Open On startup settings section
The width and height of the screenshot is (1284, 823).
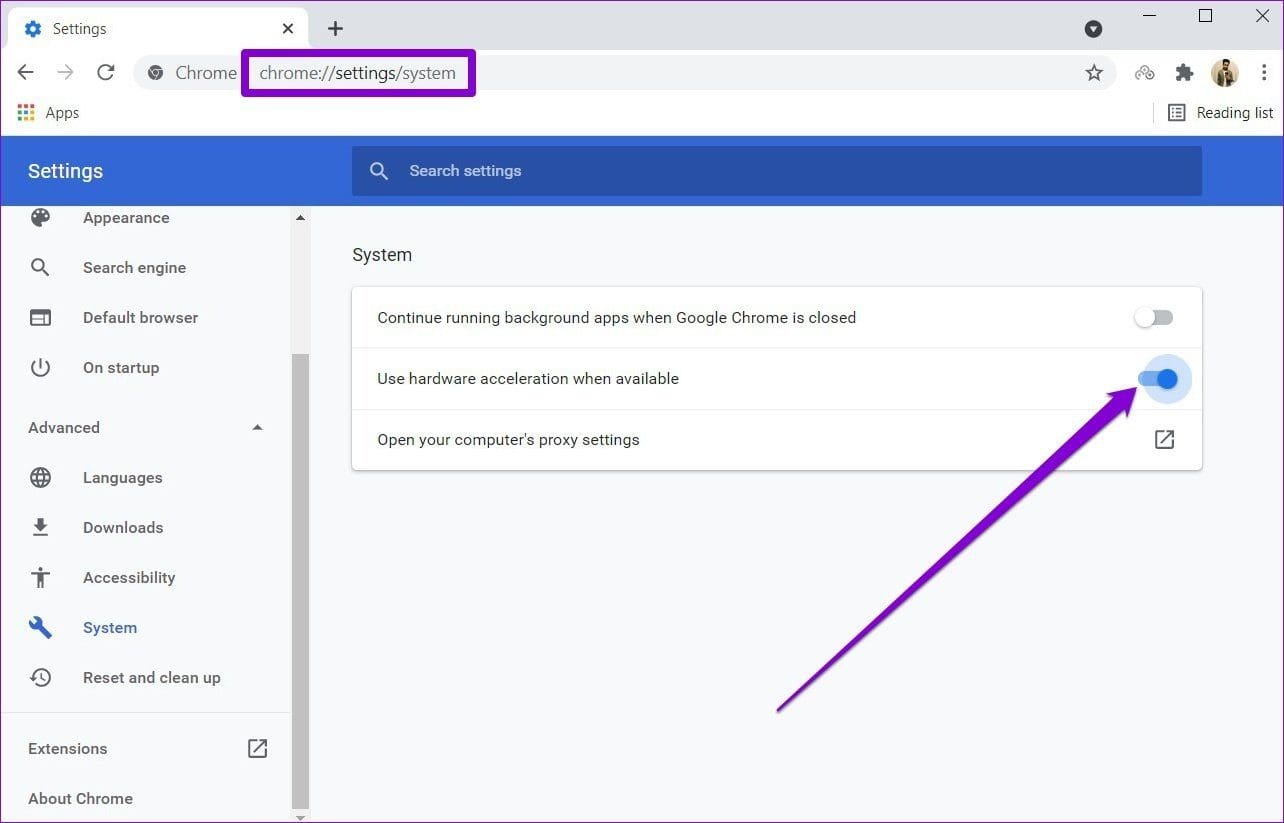pyautogui.click(x=121, y=368)
